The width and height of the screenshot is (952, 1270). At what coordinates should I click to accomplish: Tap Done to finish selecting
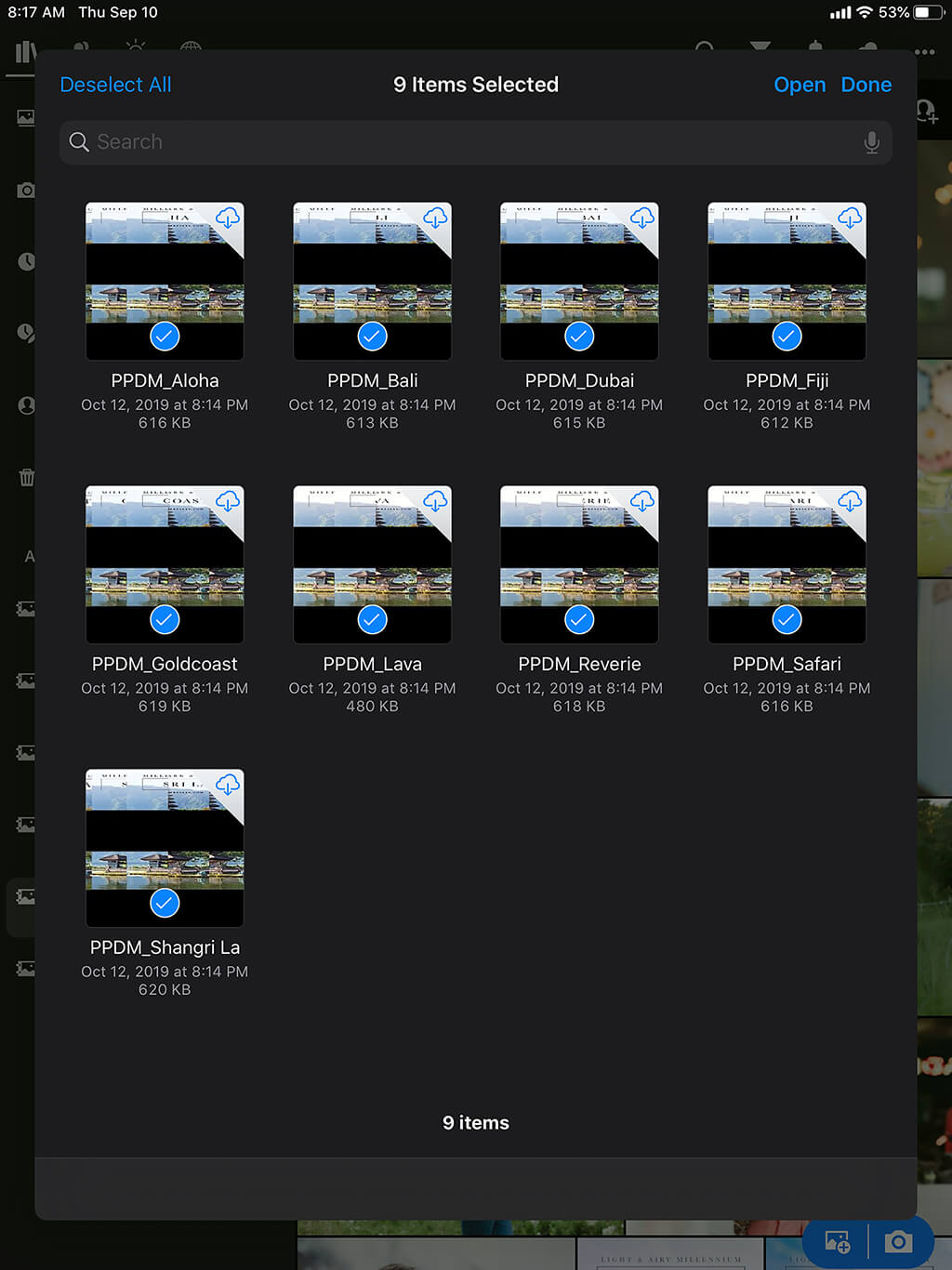(x=866, y=85)
